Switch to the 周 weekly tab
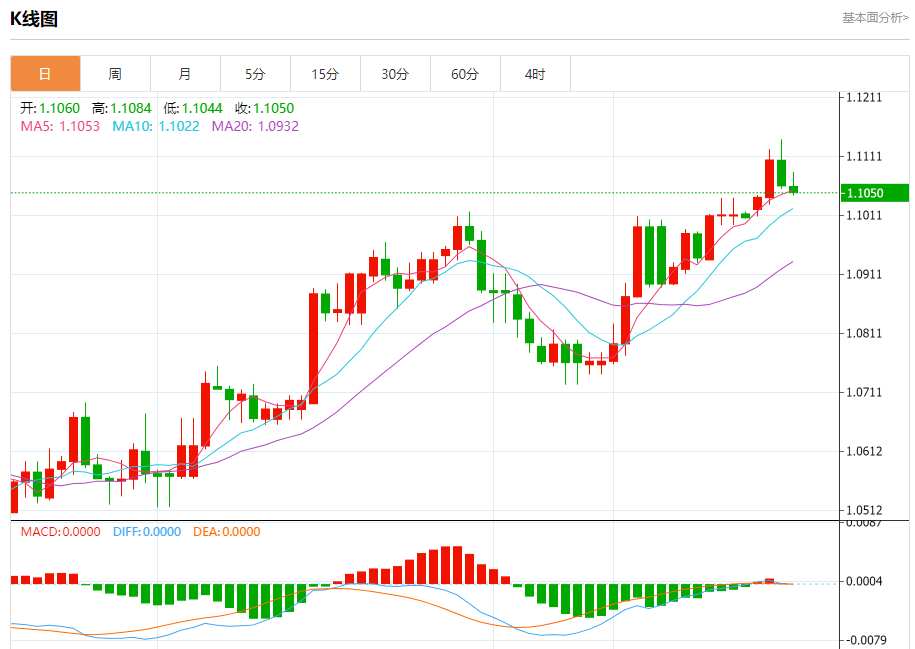The image size is (915, 649). click(x=116, y=74)
